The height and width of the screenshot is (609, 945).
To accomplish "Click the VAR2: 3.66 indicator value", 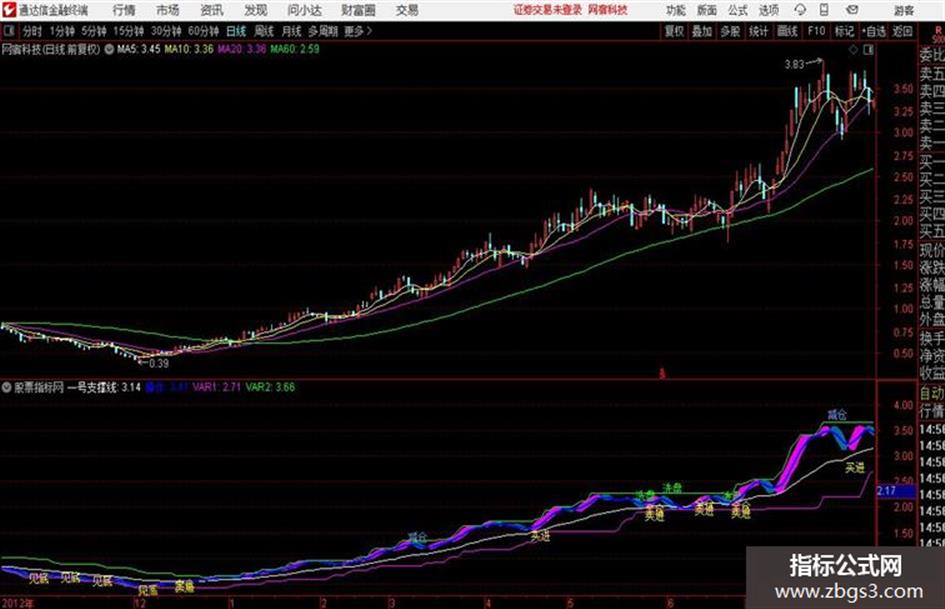I will pyautogui.click(x=270, y=387).
